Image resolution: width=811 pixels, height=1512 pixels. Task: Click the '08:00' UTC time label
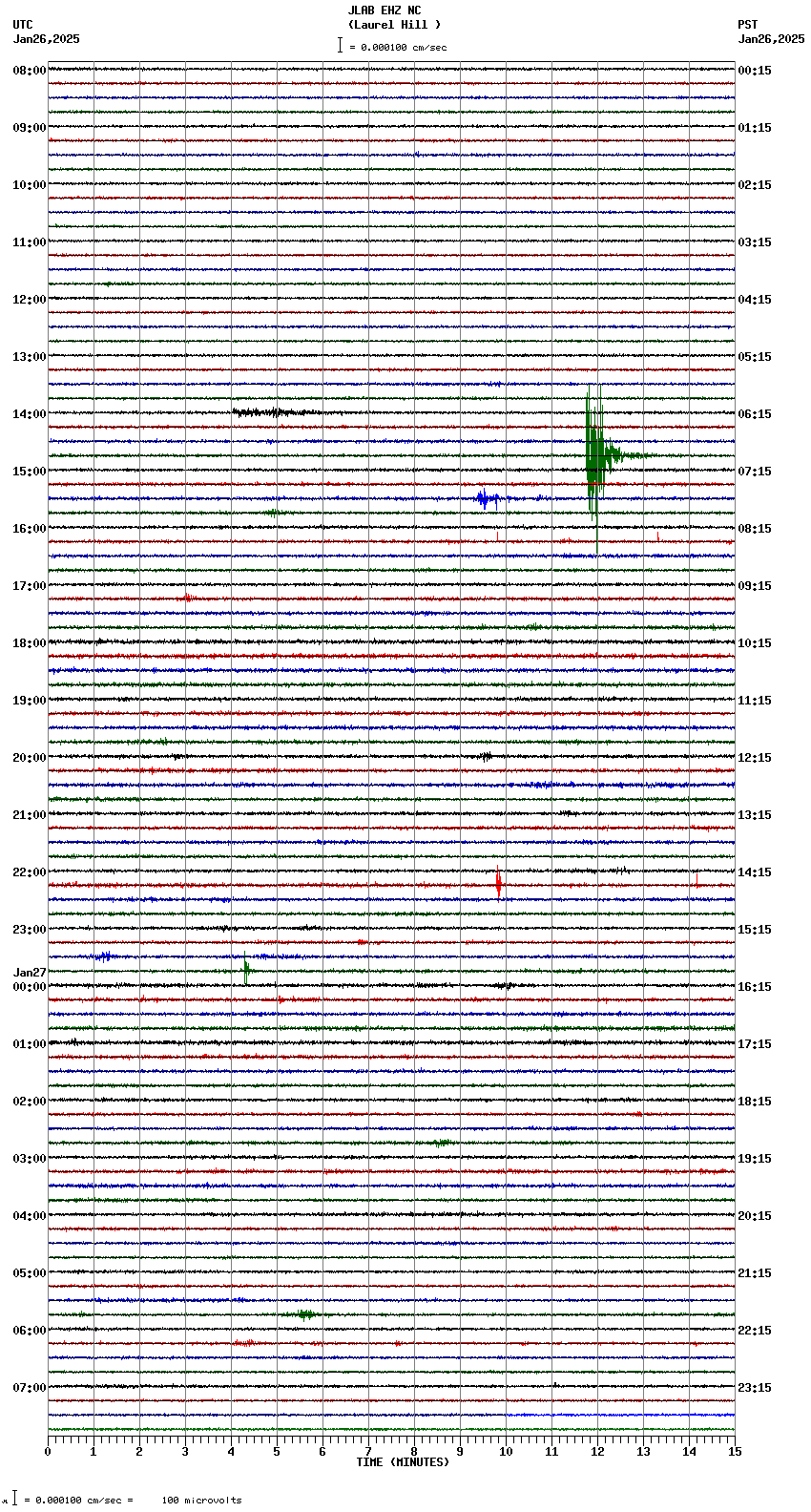(30, 71)
